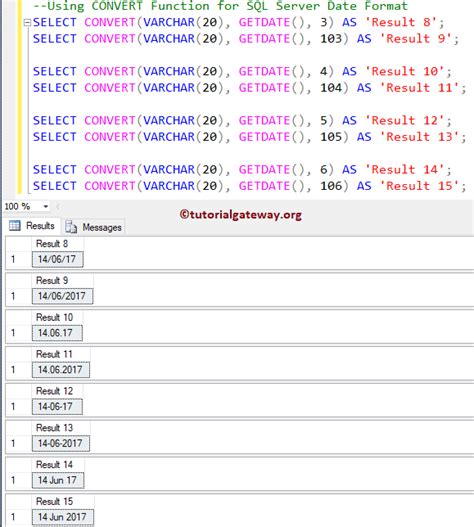474x527 pixels.
Task: Select the 14/06/2017 result cell
Action: click(63, 296)
